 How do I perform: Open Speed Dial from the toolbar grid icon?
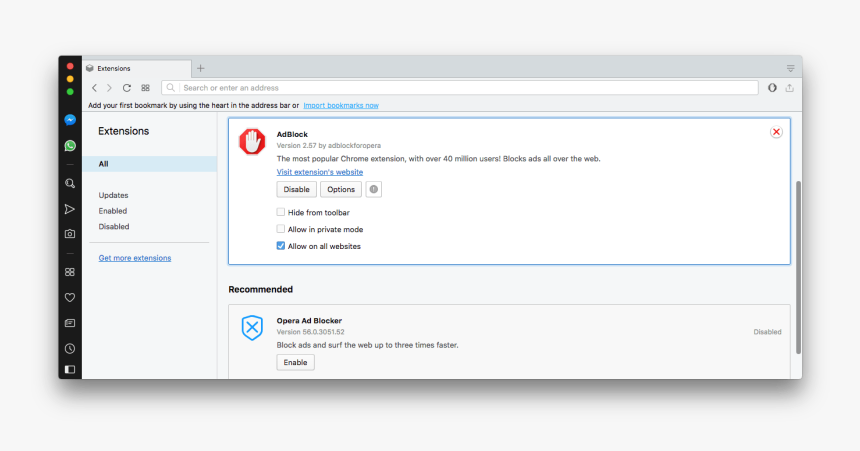click(x=145, y=88)
